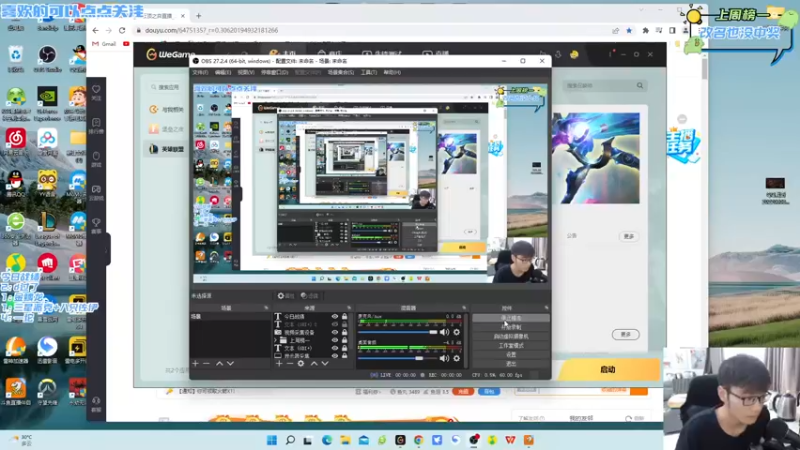Toggle visibility of 显示器采集 source
The image size is (800, 450).
tap(335, 356)
